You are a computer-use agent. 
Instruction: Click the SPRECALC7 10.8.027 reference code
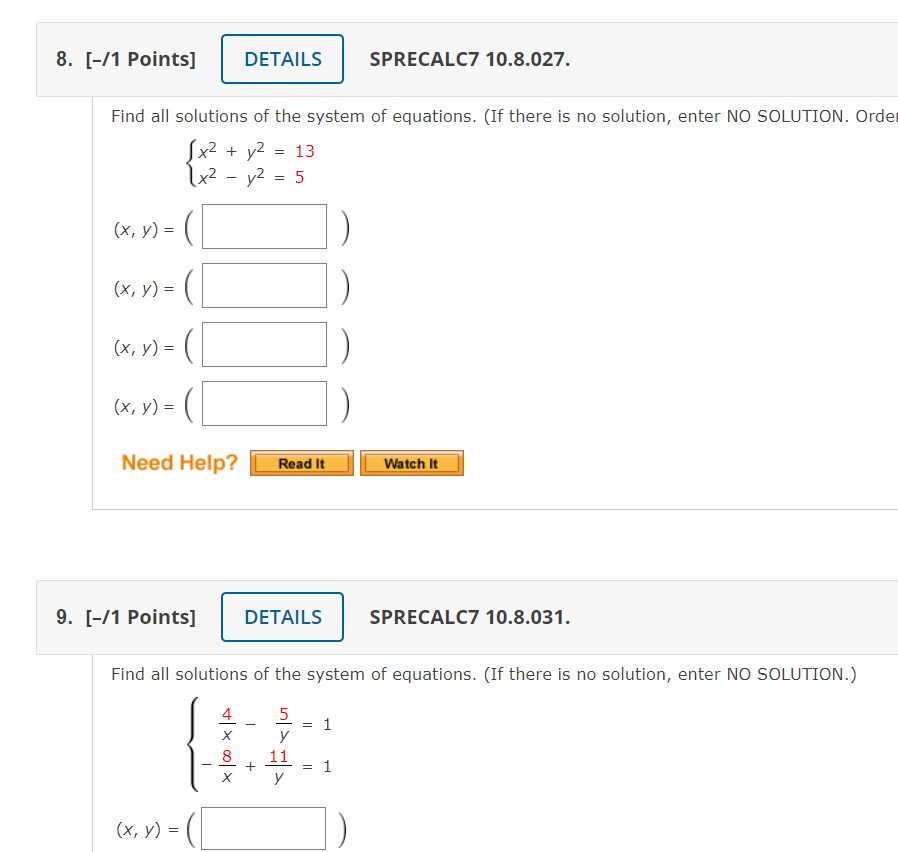point(470,59)
